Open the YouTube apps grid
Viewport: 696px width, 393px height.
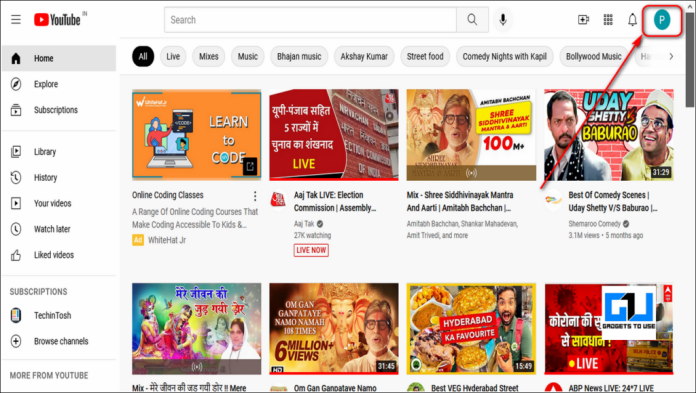pos(608,20)
